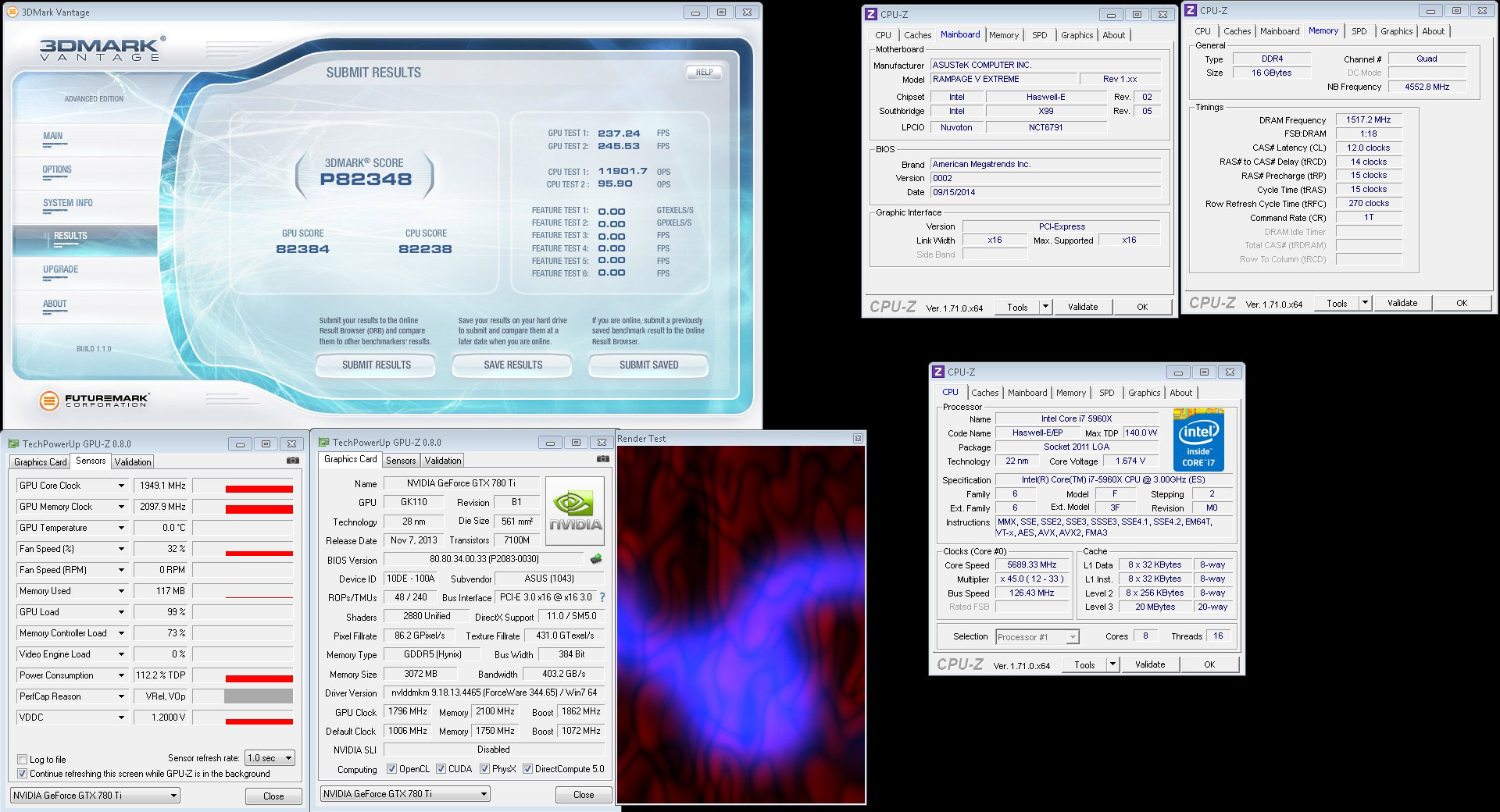Screen dimensions: 1500x812
Task: Open the Validation tab in GPU-Z Sensors window
Action: [x=133, y=462]
